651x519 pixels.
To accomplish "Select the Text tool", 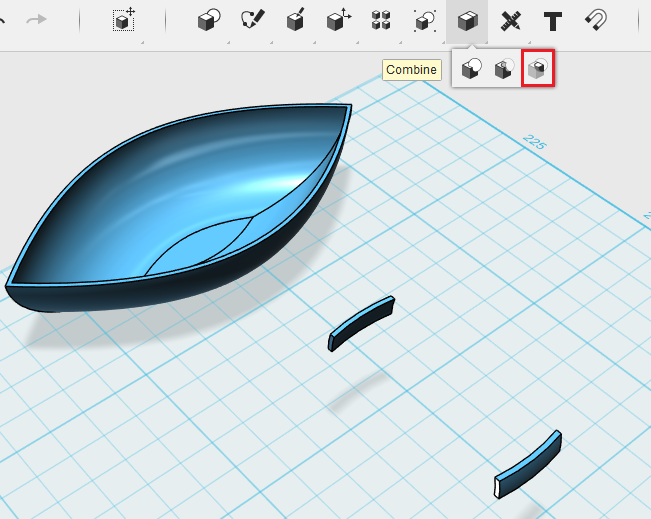I will pos(553,21).
